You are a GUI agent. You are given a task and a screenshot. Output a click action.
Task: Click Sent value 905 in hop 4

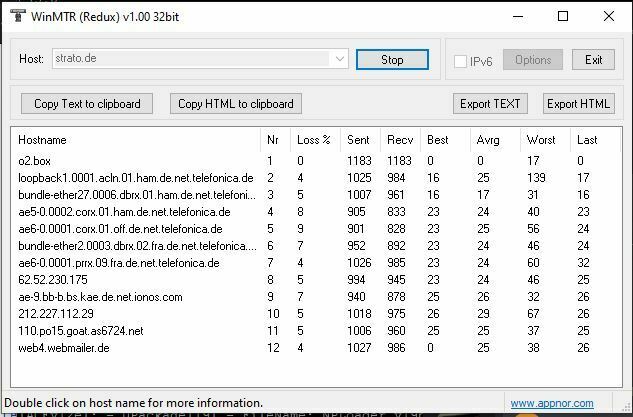pos(356,212)
